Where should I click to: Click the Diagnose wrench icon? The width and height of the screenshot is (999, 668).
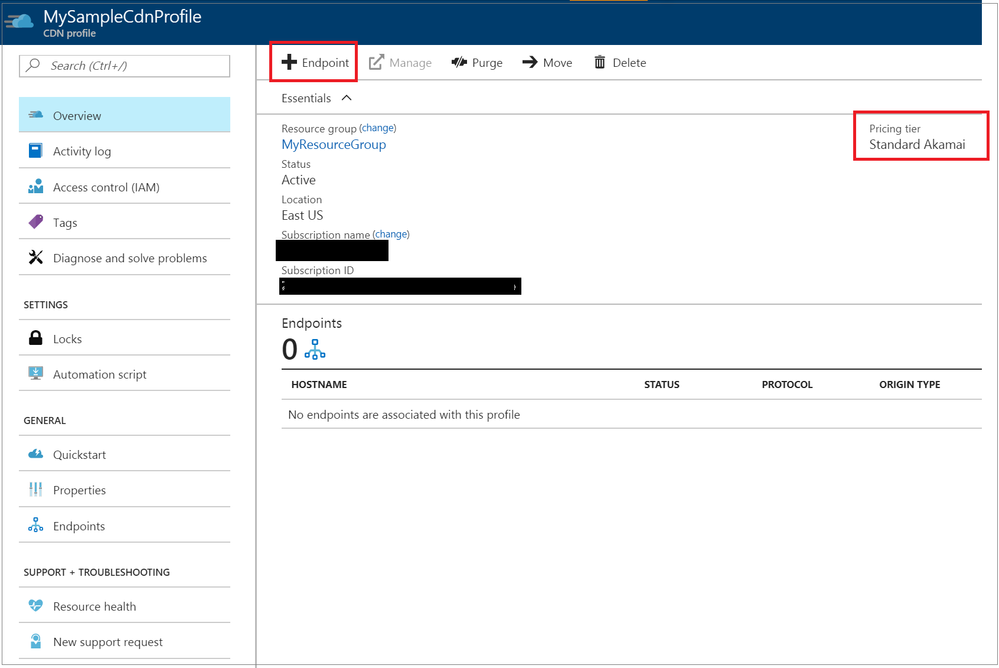click(x=36, y=258)
